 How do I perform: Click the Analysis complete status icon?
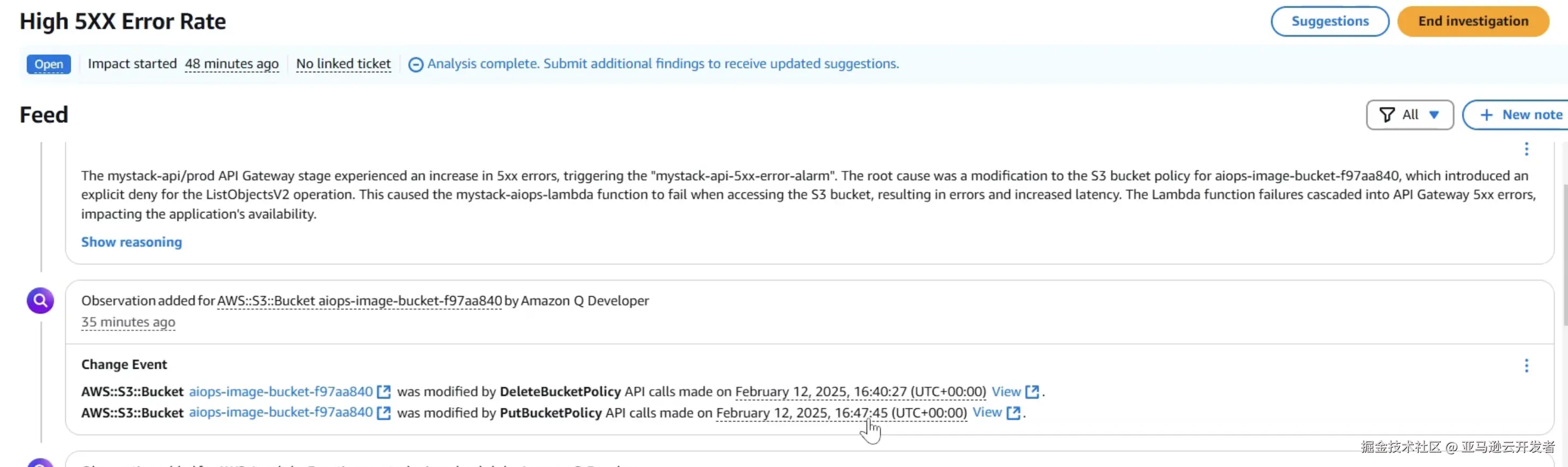point(415,65)
